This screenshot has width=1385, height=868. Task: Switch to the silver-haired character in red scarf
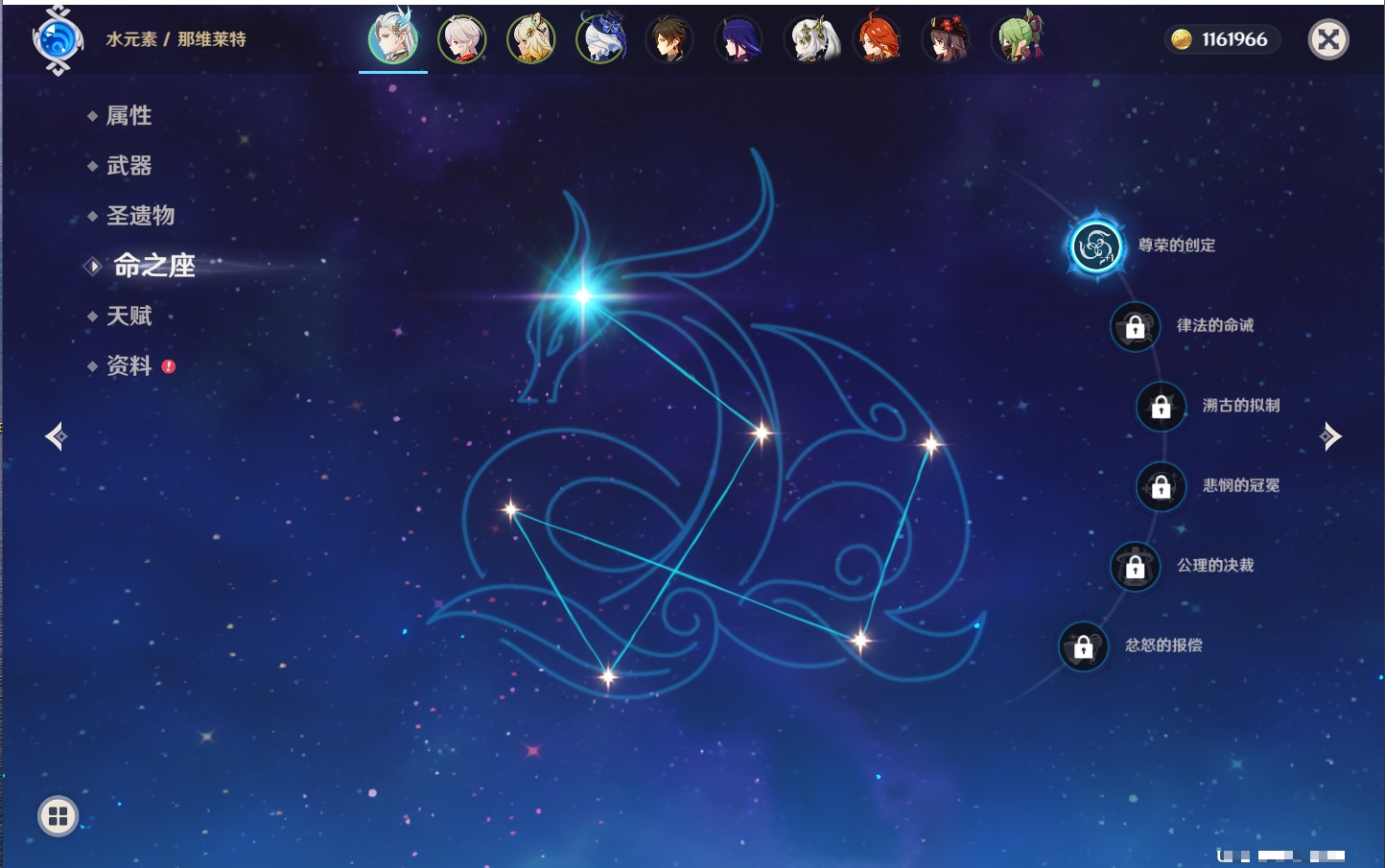(x=462, y=40)
